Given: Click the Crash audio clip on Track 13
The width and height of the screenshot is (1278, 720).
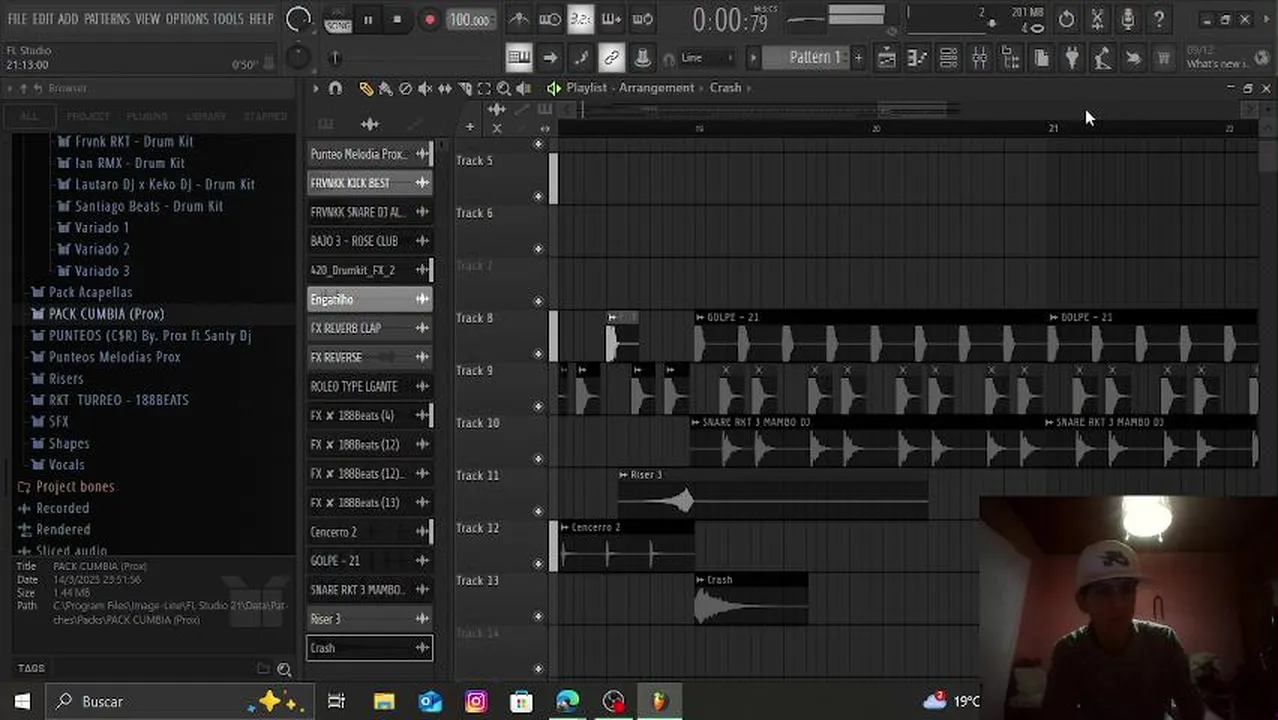Looking at the screenshot, I should point(751,598).
